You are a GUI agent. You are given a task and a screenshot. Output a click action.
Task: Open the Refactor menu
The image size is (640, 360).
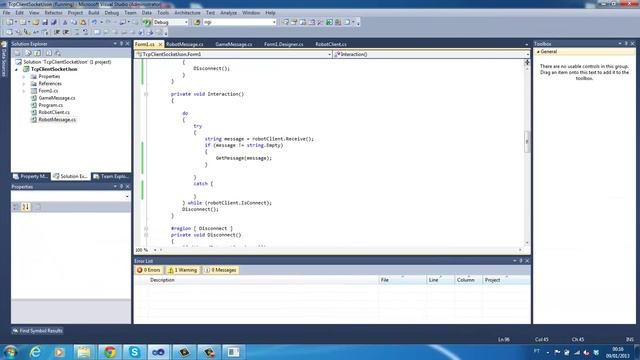[x=53, y=13]
